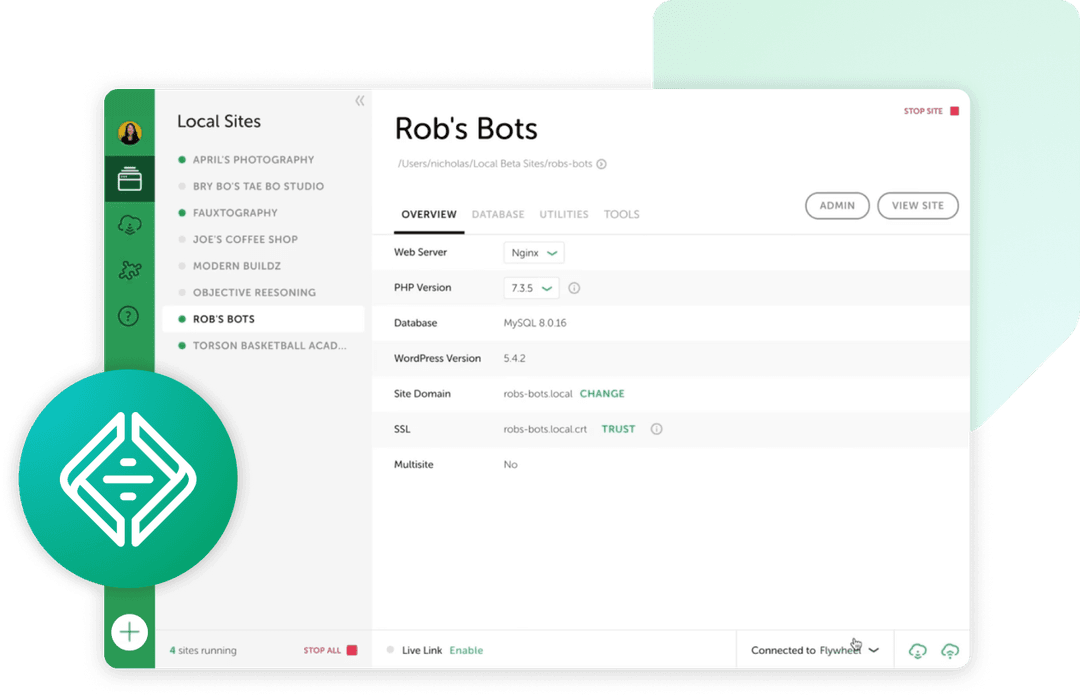Open the Add-ons puzzle piece icon

click(129, 270)
